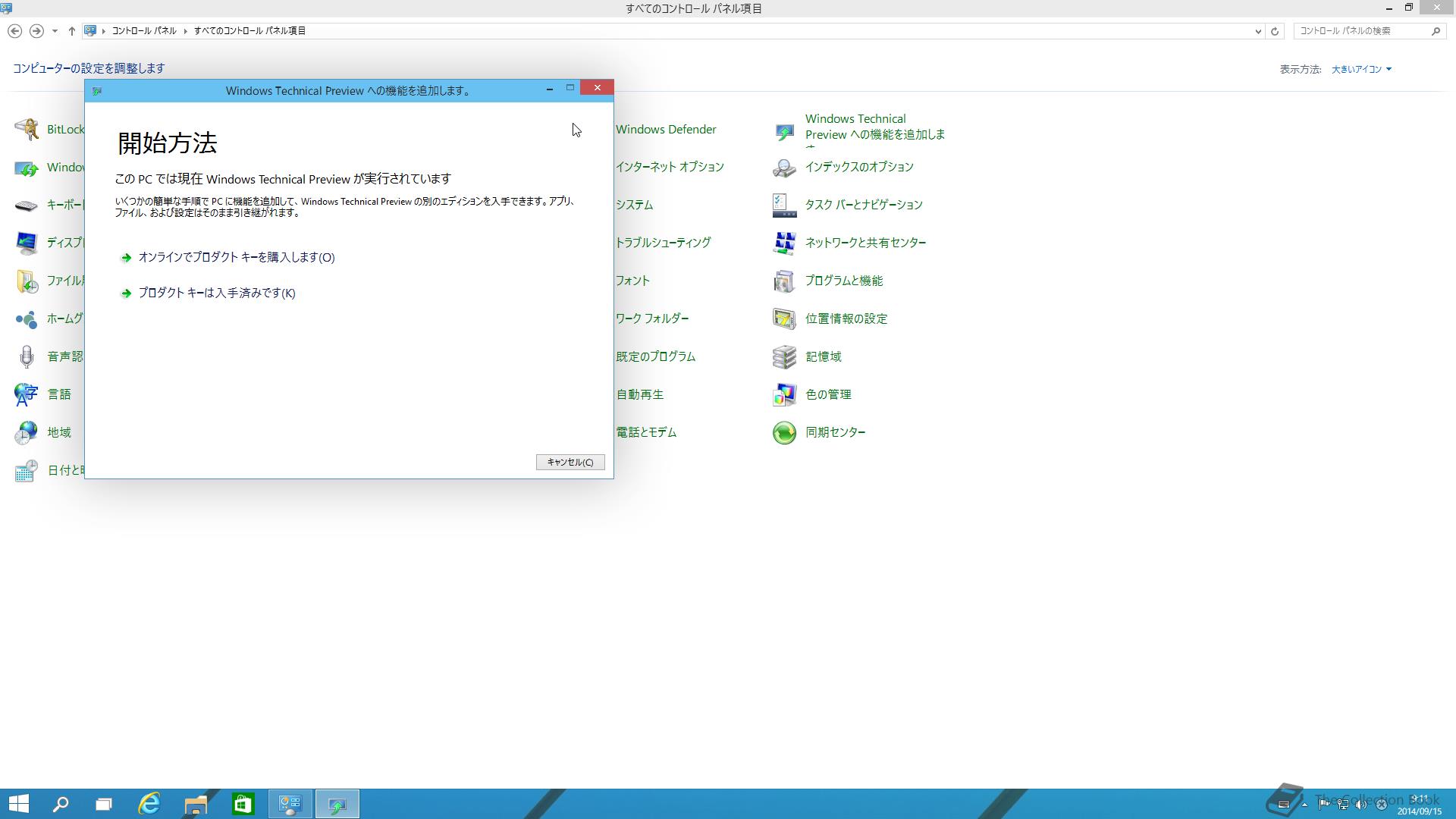Open the システム link
This screenshot has width=1456, height=819.
click(x=634, y=205)
